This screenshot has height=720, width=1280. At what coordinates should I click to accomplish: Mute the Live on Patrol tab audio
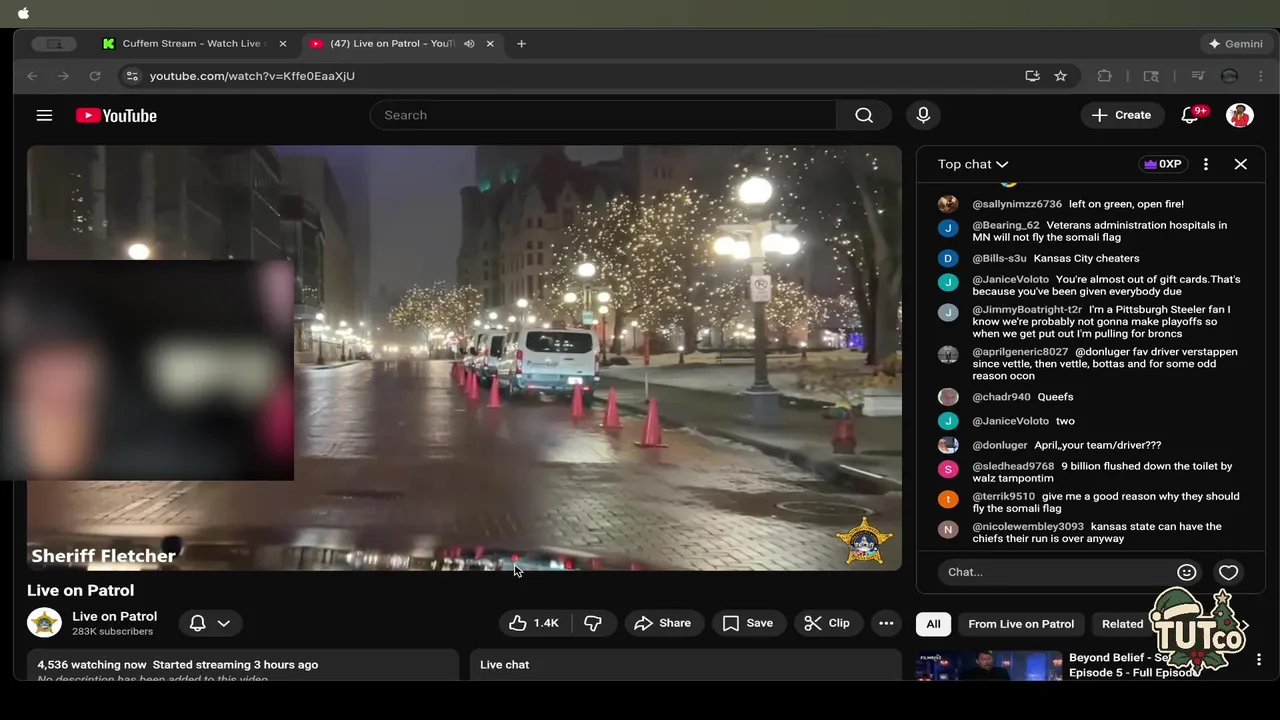coord(469,44)
